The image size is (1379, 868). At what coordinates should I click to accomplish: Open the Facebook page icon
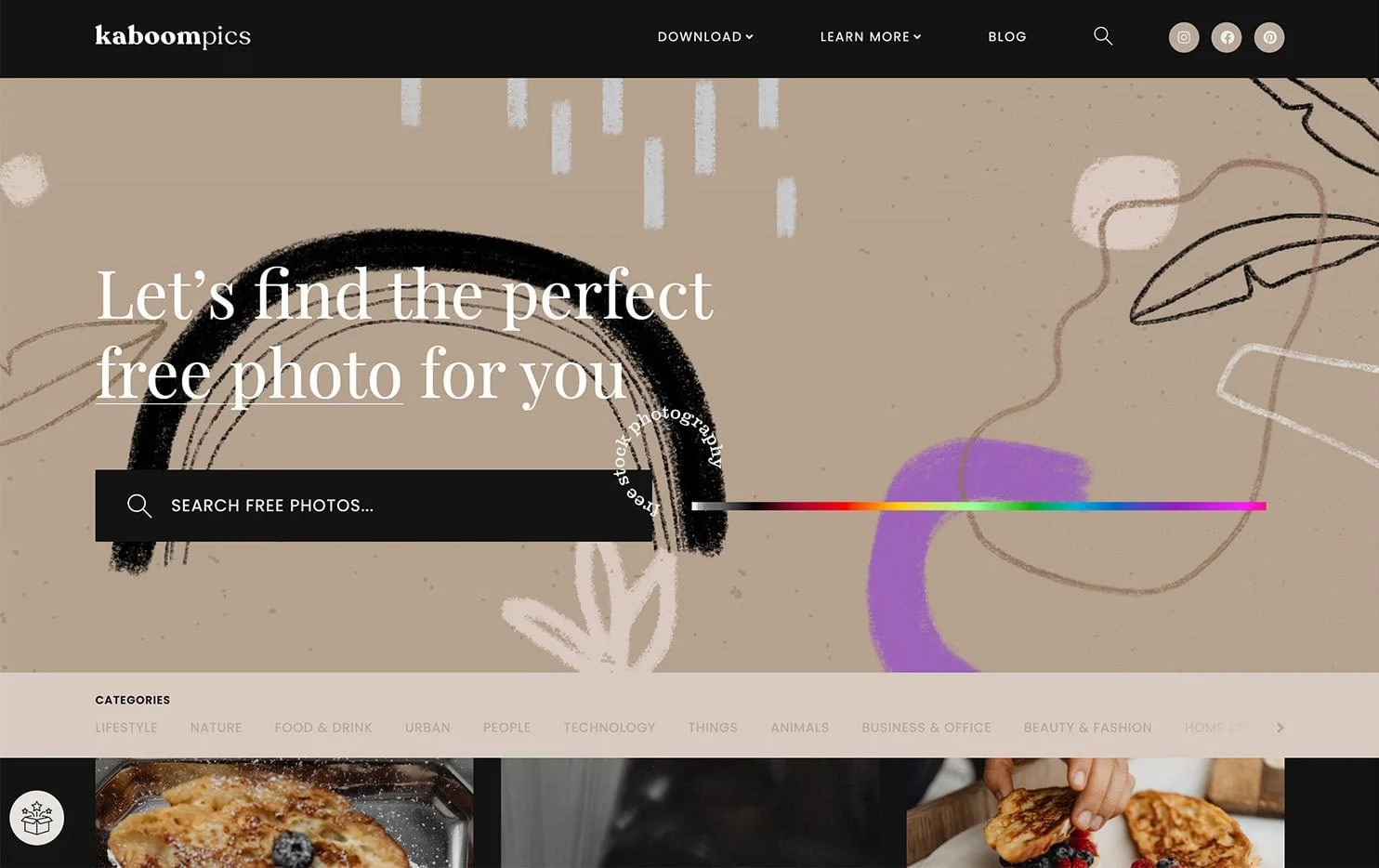1226,37
